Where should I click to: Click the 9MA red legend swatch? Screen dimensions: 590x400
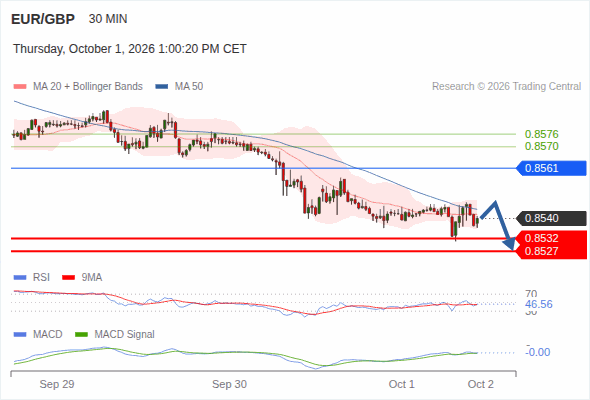click(68, 278)
